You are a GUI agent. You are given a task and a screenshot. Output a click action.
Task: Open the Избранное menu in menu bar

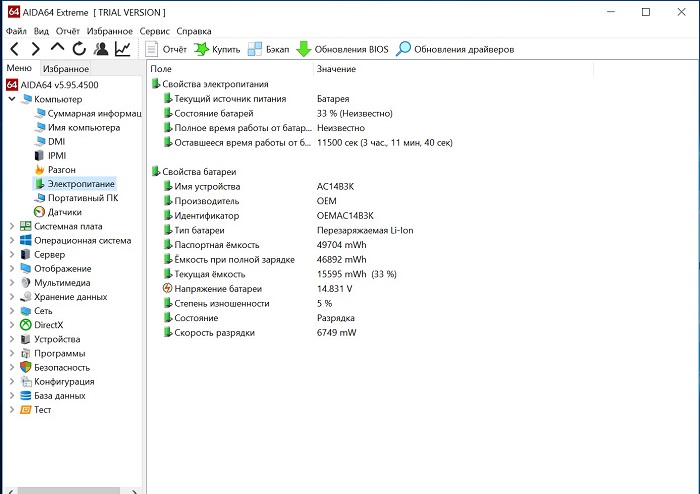109,31
